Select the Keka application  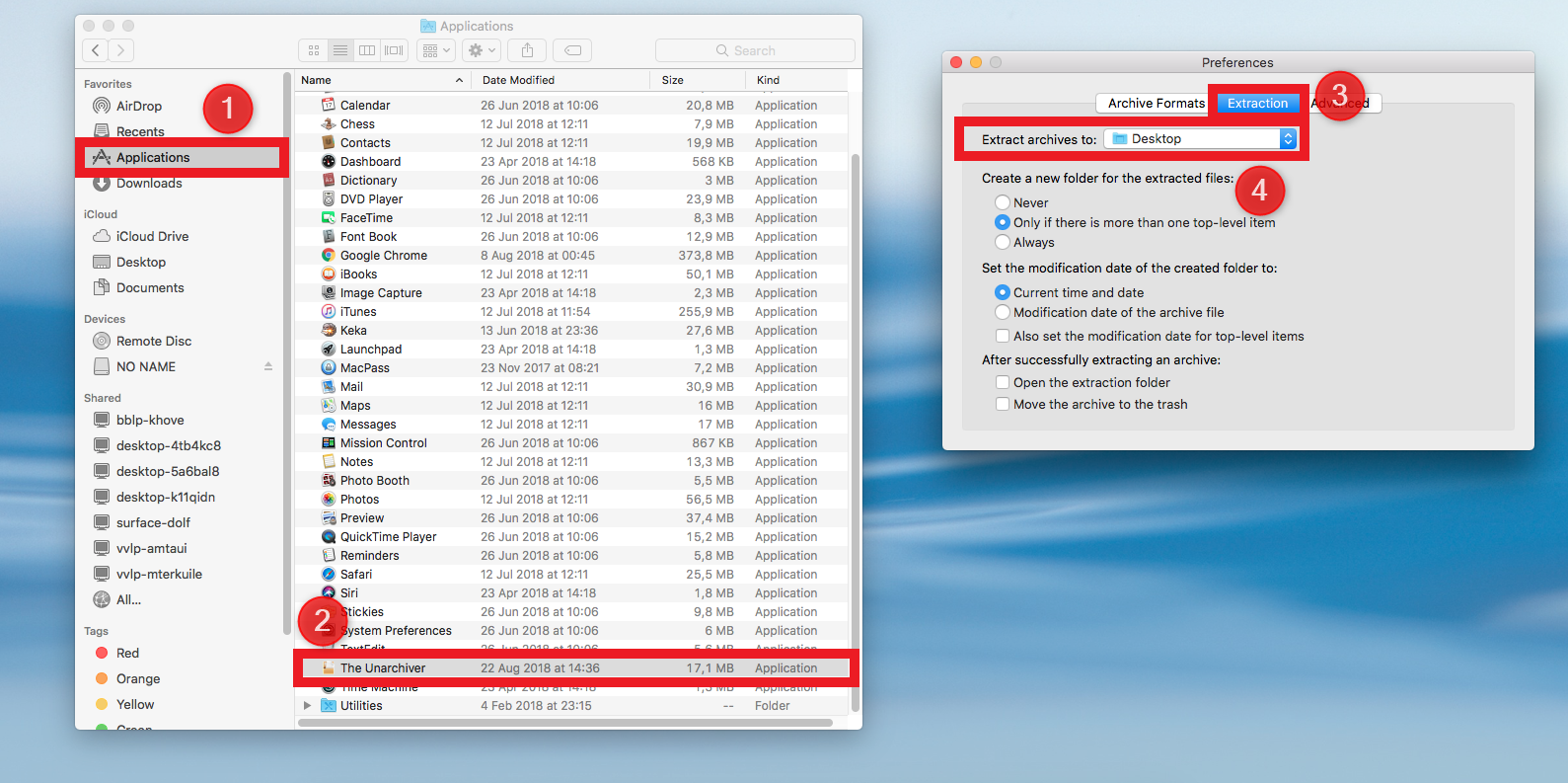point(570,330)
